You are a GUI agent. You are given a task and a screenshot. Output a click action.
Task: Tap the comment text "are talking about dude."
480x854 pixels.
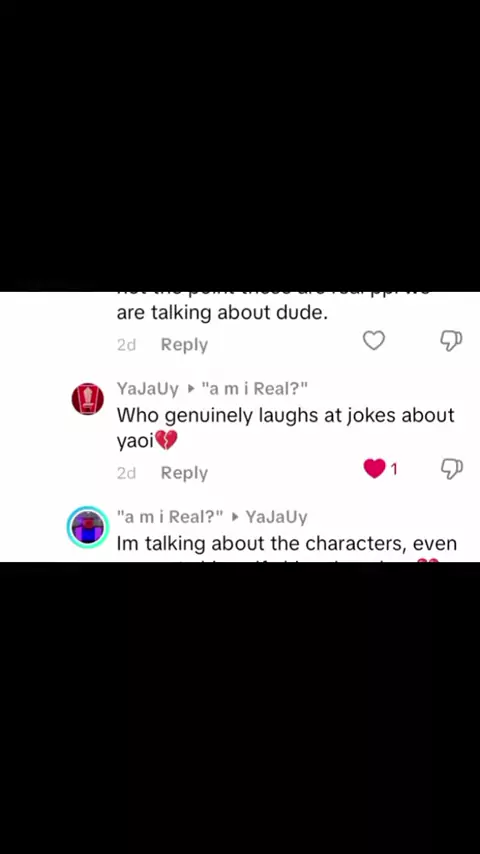[x=222, y=313]
